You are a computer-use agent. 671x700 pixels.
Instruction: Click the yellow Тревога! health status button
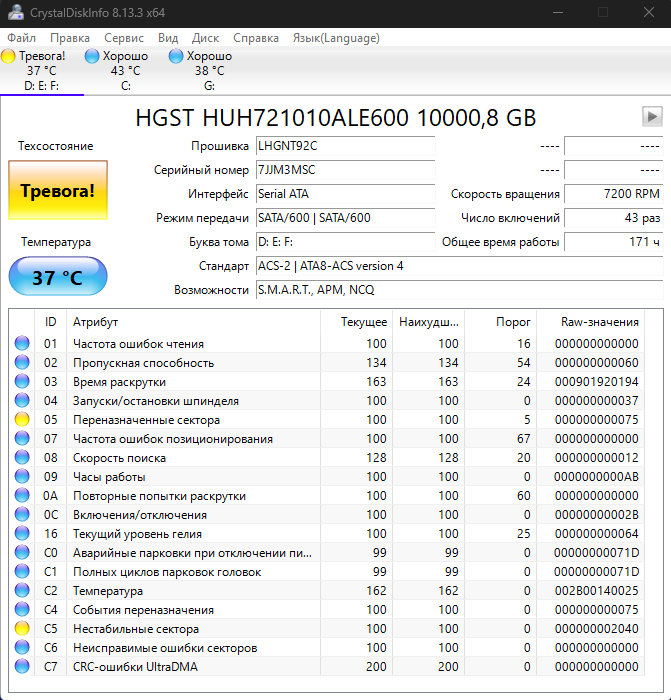click(58, 190)
